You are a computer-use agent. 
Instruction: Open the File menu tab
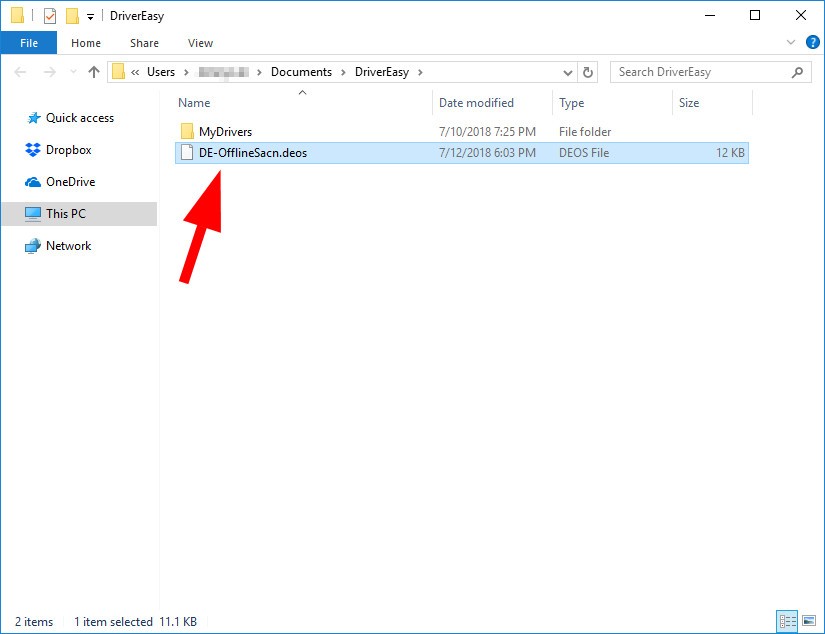coord(29,43)
